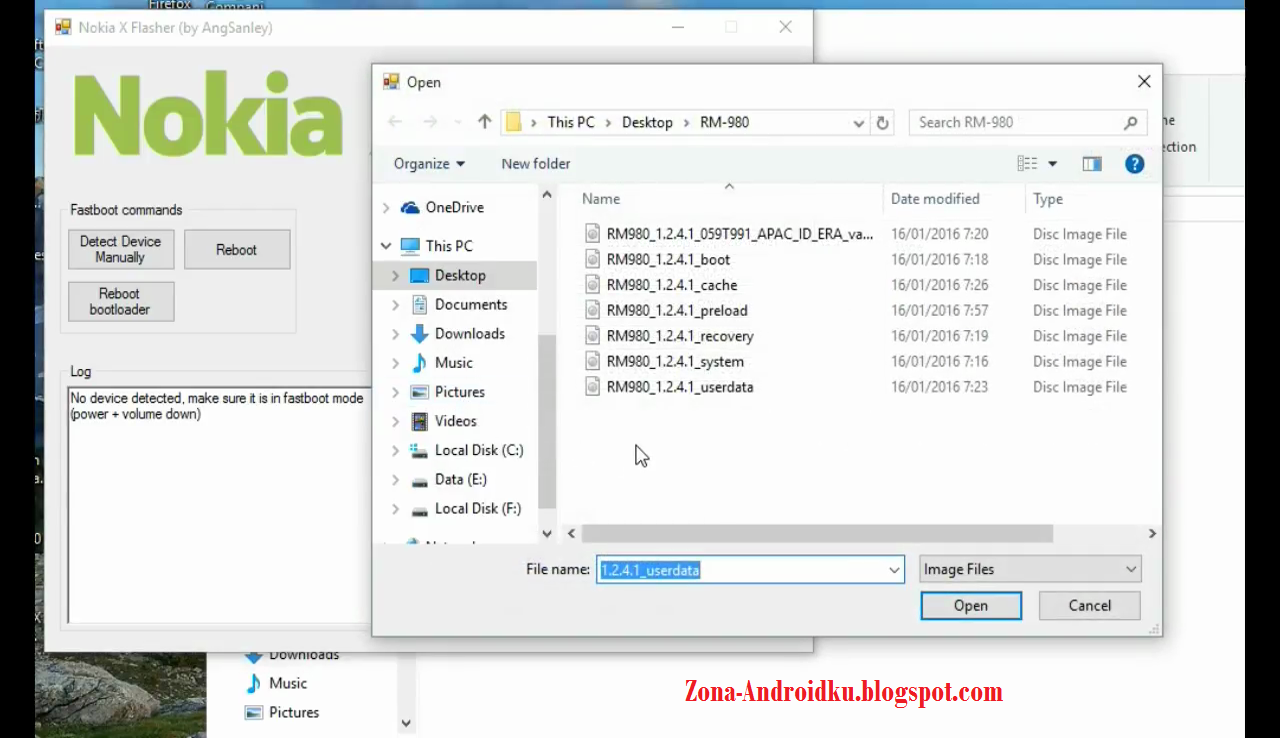
Task: Expand the Documents tree node
Action: coord(396,305)
